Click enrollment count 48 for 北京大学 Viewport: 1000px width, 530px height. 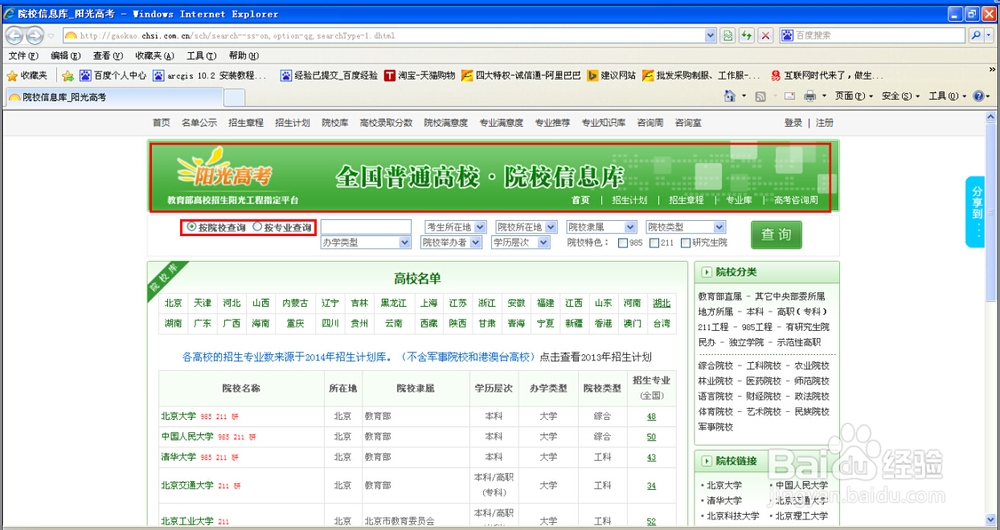pyautogui.click(x=651, y=417)
